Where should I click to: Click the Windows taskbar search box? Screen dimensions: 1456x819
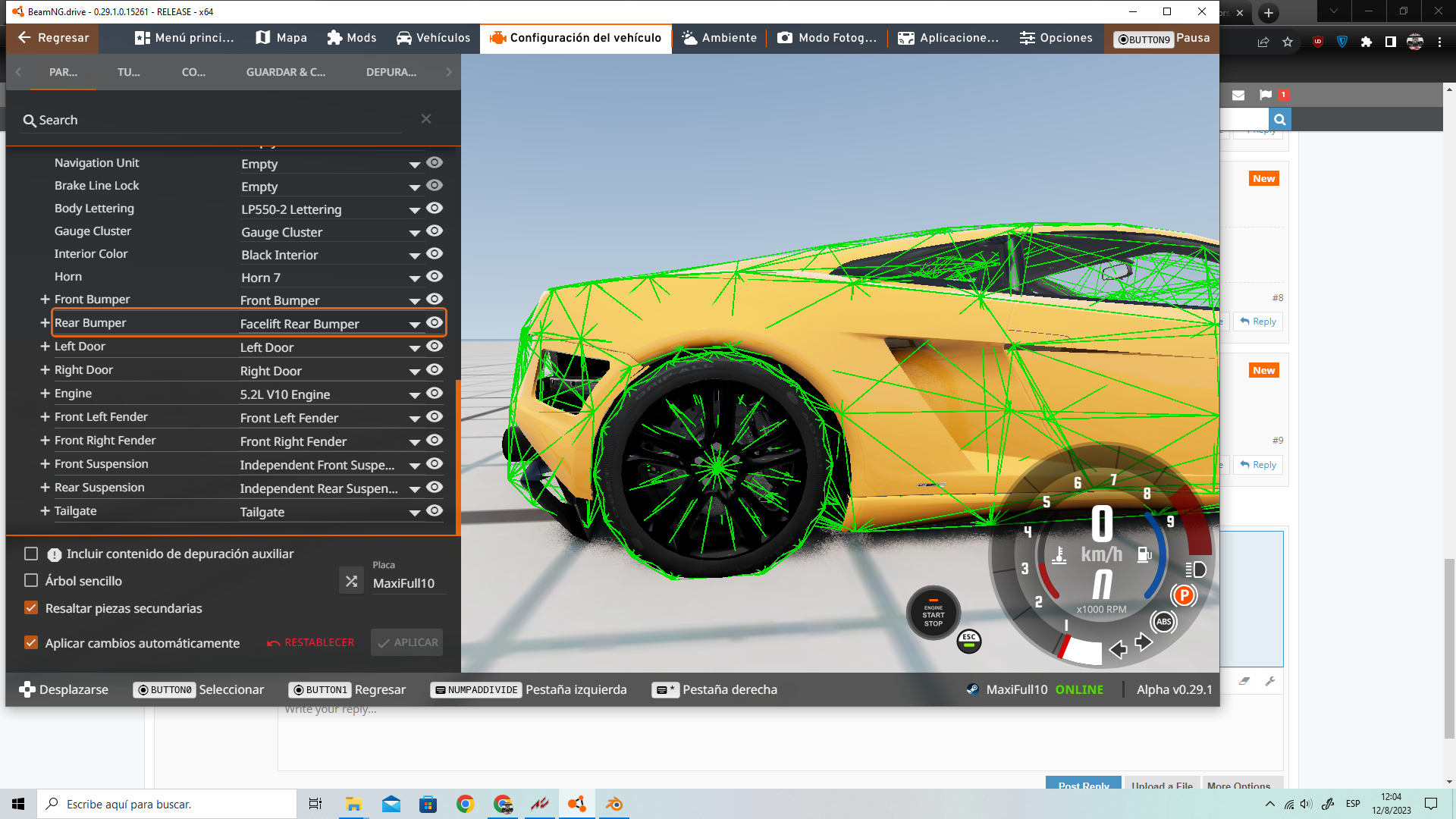coord(167,804)
